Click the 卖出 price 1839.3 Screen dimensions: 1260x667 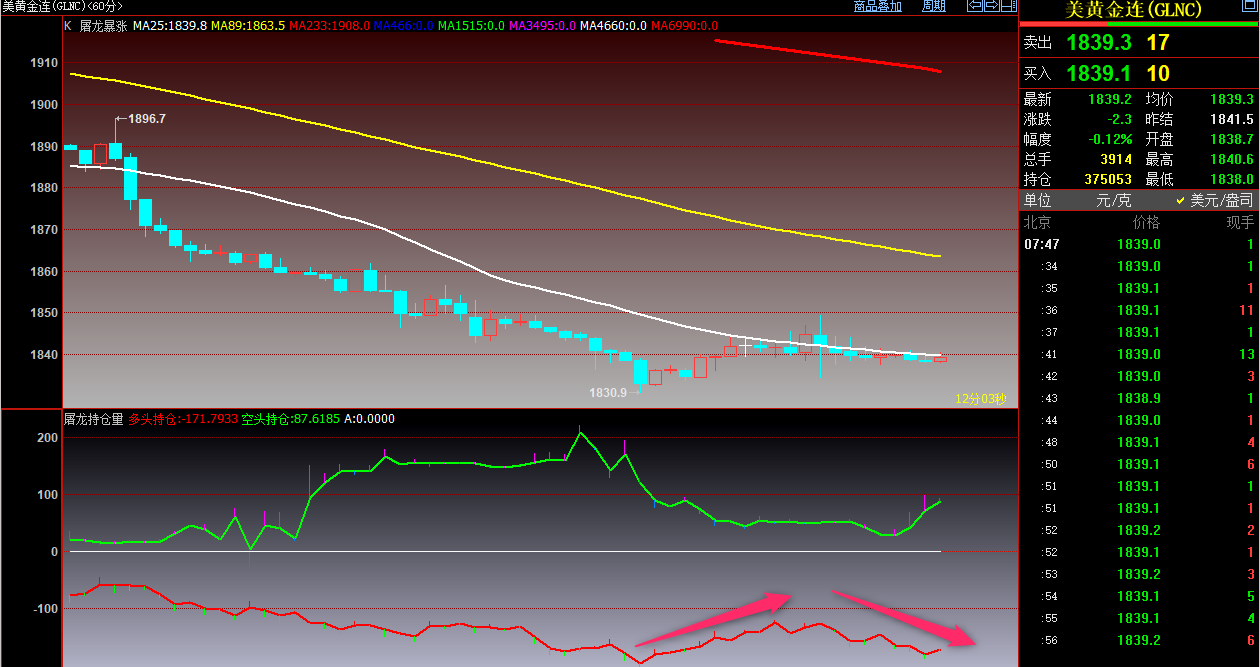click(x=1099, y=43)
